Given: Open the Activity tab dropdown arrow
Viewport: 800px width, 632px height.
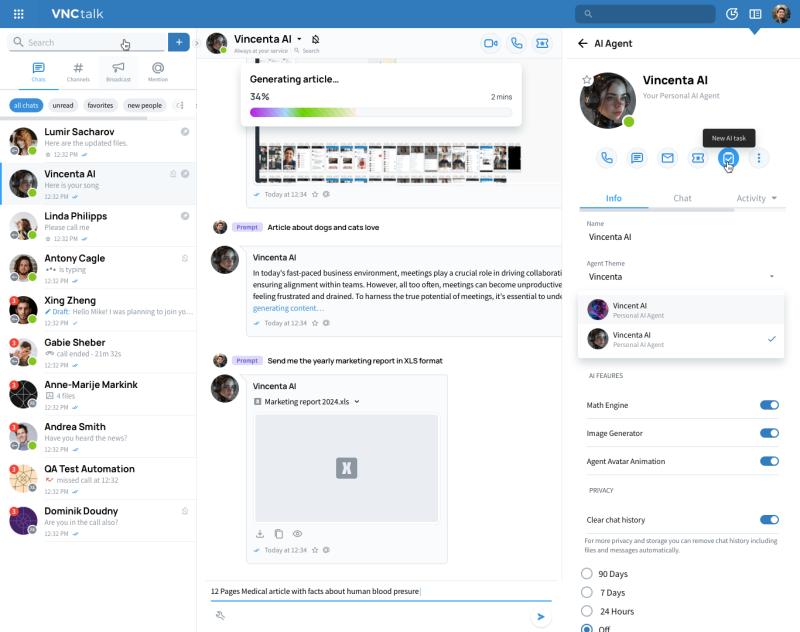Looking at the screenshot, I should 774,198.
